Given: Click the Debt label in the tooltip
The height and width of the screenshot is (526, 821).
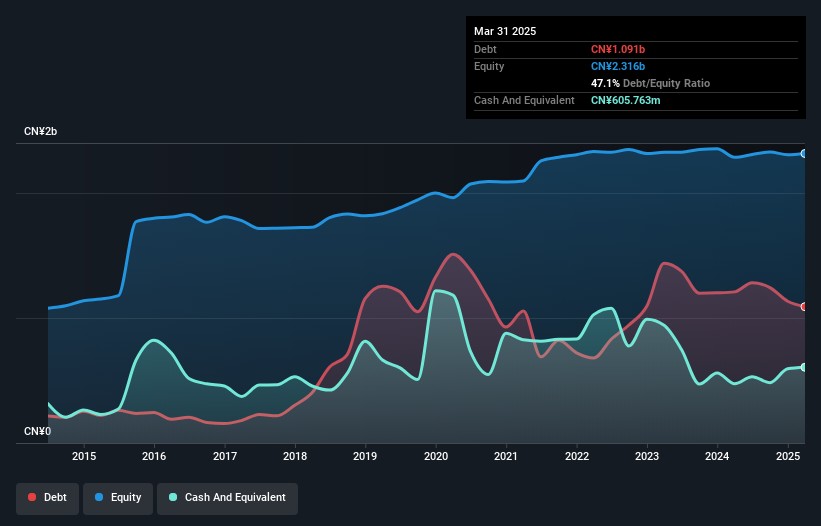Looking at the screenshot, I should tap(485, 49).
